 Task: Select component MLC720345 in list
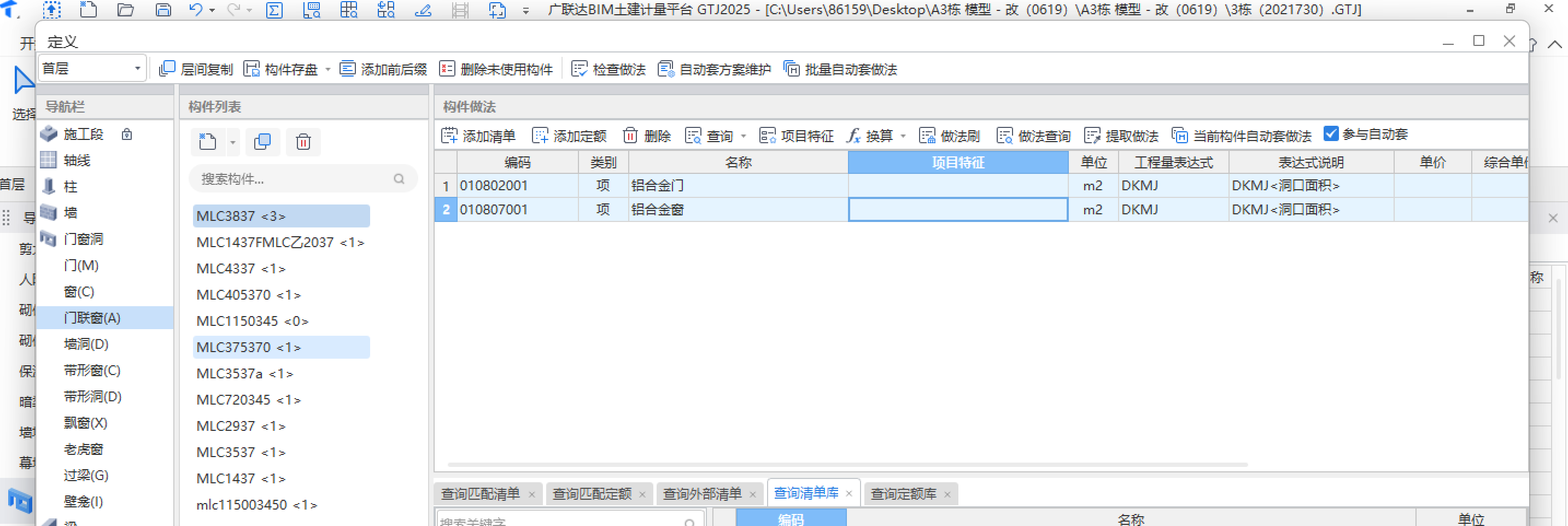(x=248, y=399)
